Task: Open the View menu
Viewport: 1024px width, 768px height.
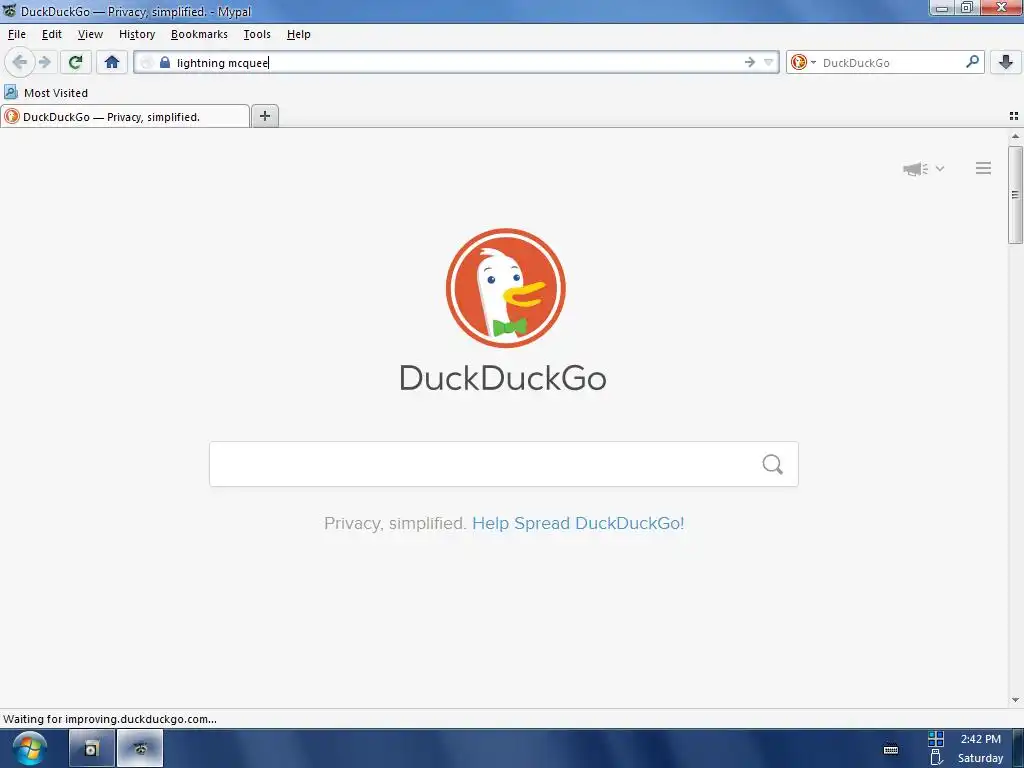Action: pyautogui.click(x=90, y=34)
